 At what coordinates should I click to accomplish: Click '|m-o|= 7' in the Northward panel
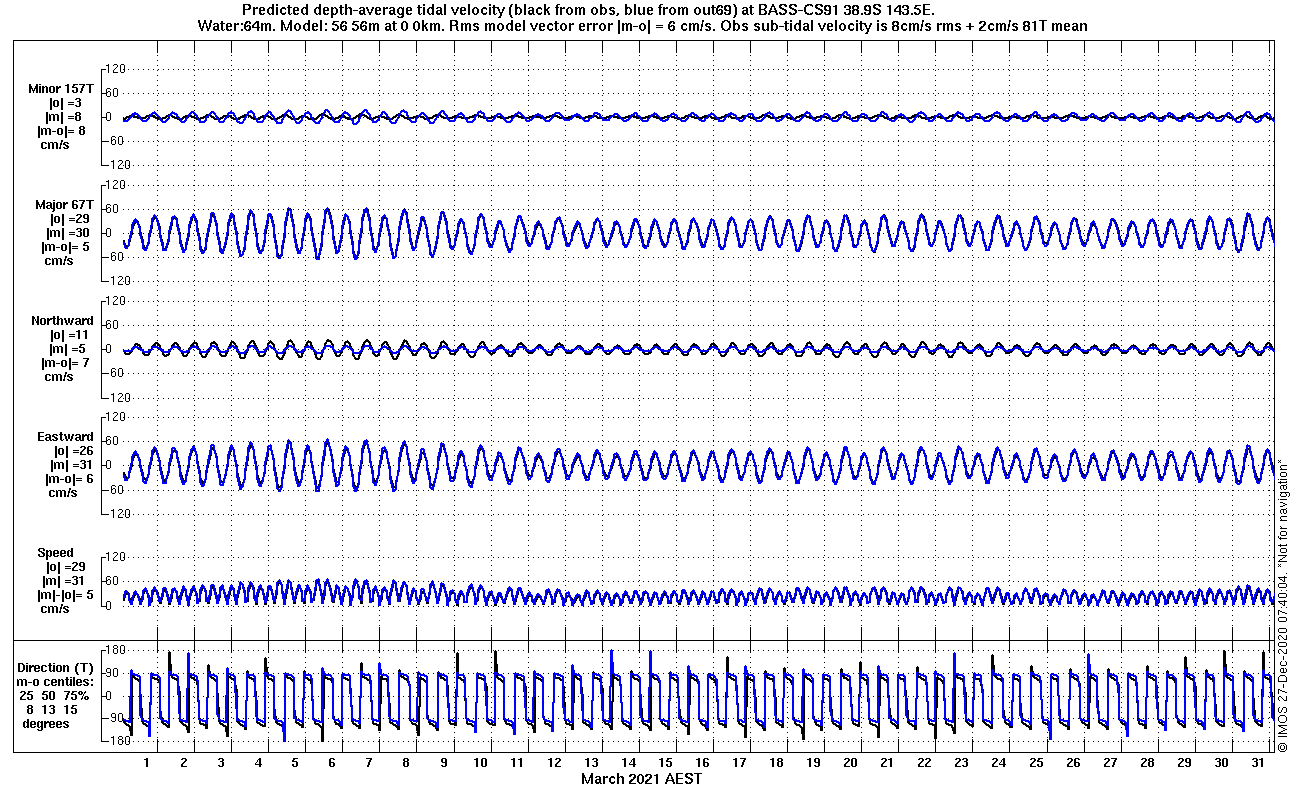67,363
